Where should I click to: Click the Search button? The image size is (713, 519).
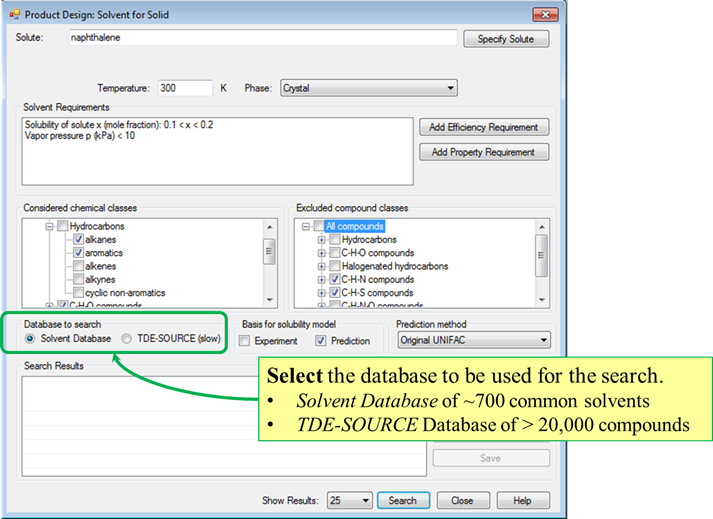(403, 500)
